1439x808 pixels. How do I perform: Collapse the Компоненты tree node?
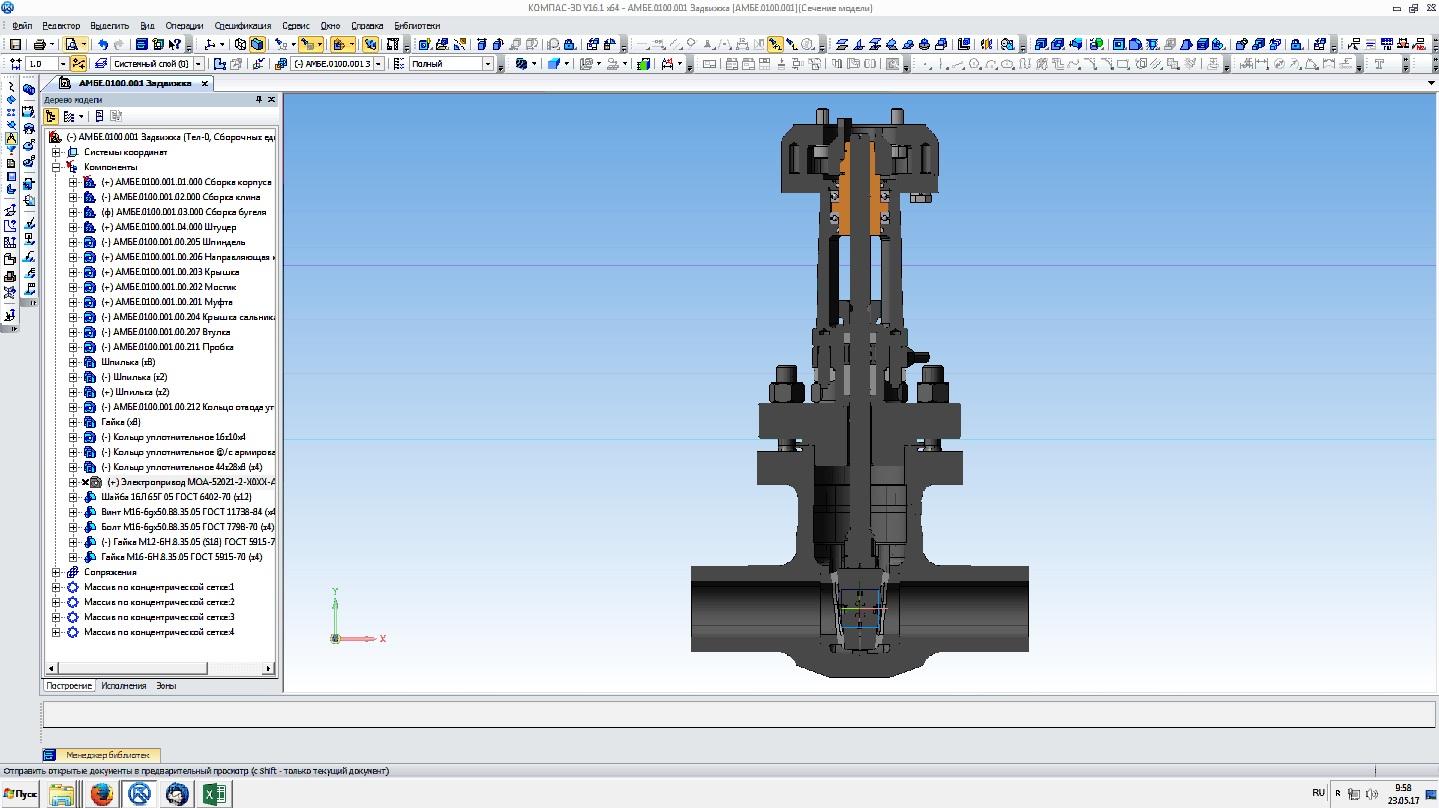pyautogui.click(x=57, y=167)
